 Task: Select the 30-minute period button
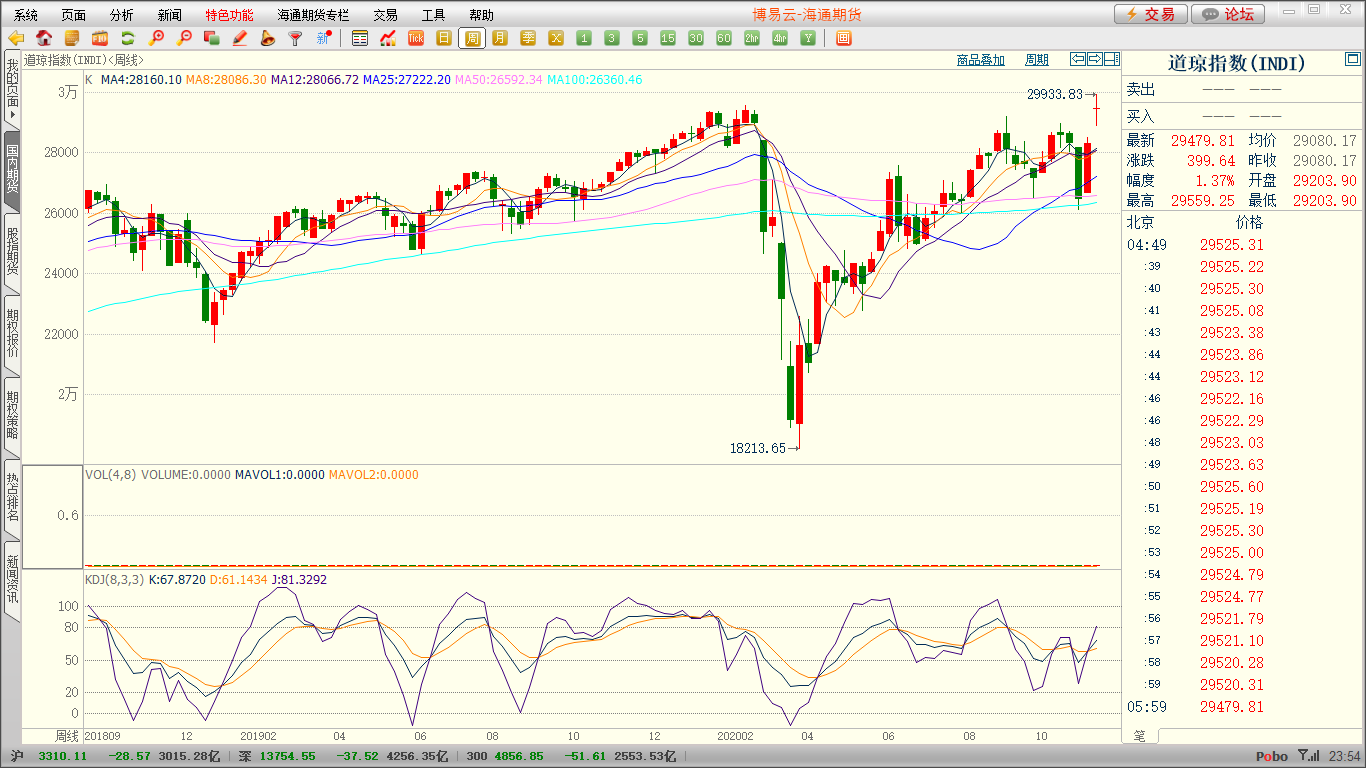(696, 38)
